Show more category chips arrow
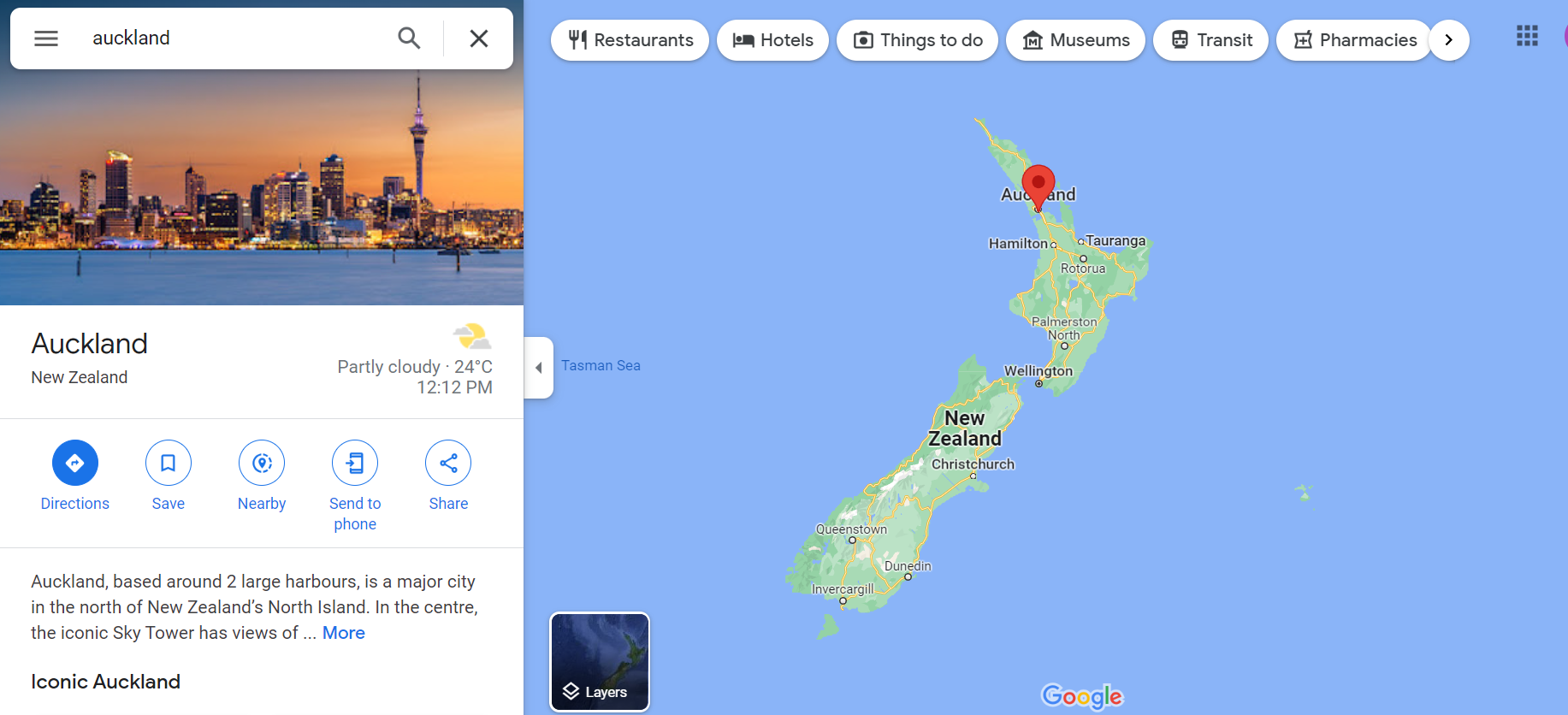The image size is (1568, 715). coord(1449,40)
